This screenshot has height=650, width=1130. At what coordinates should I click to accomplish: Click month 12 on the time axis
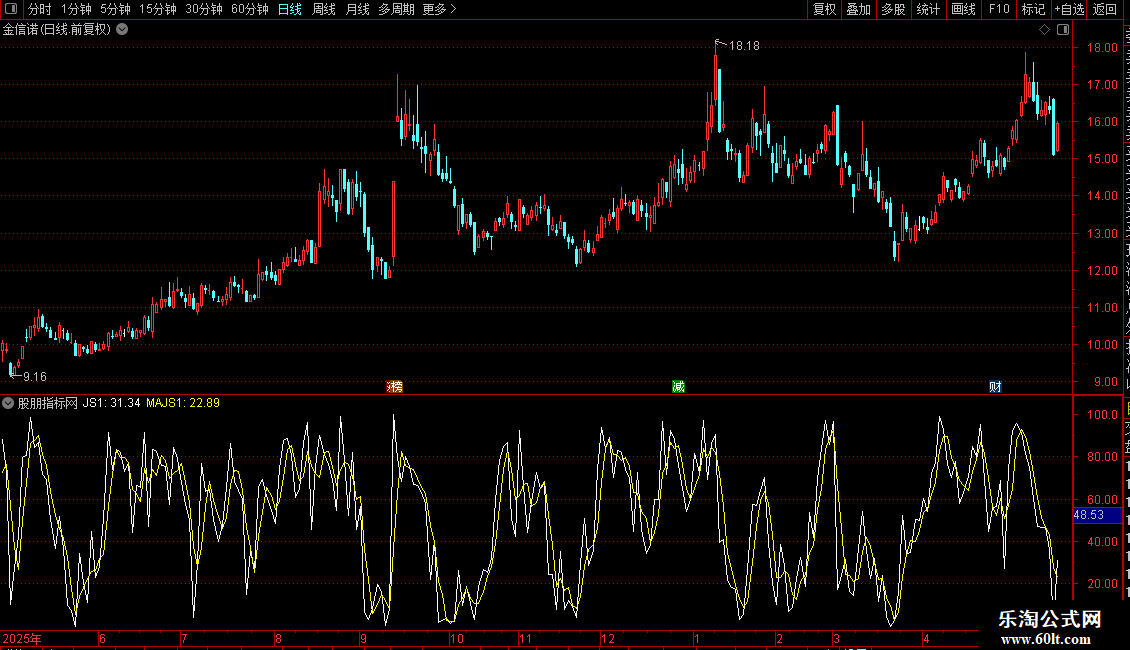click(x=608, y=638)
